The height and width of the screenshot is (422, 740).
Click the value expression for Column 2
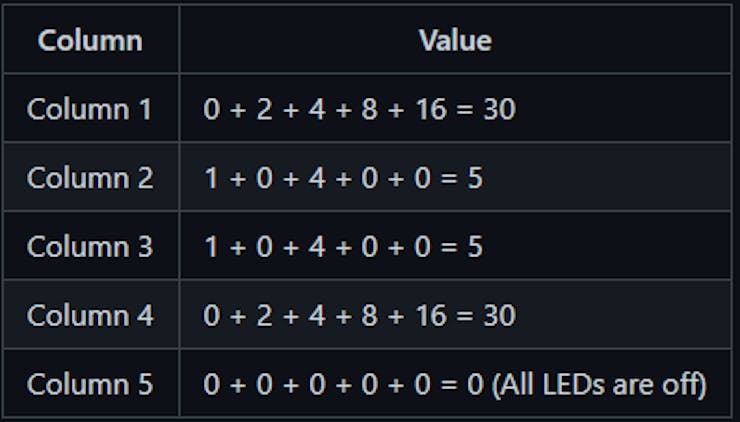[x=343, y=178]
